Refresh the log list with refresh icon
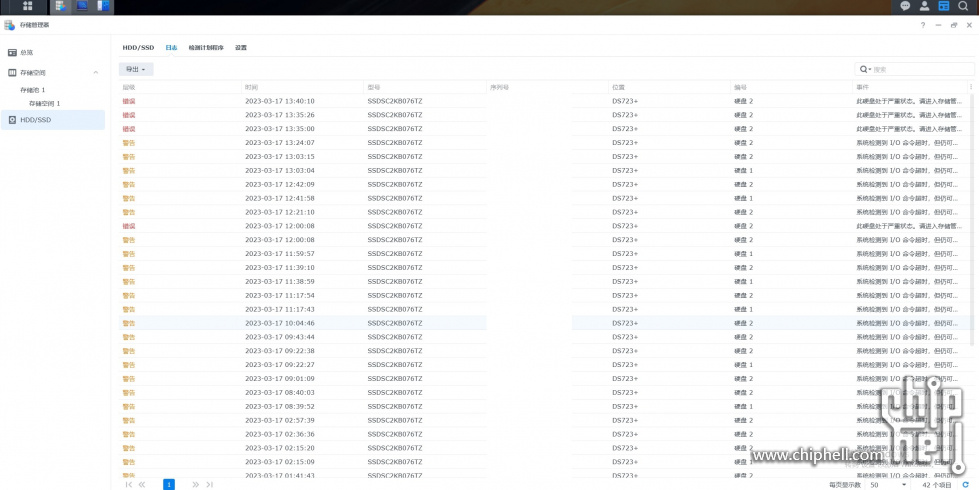 click(x=966, y=484)
